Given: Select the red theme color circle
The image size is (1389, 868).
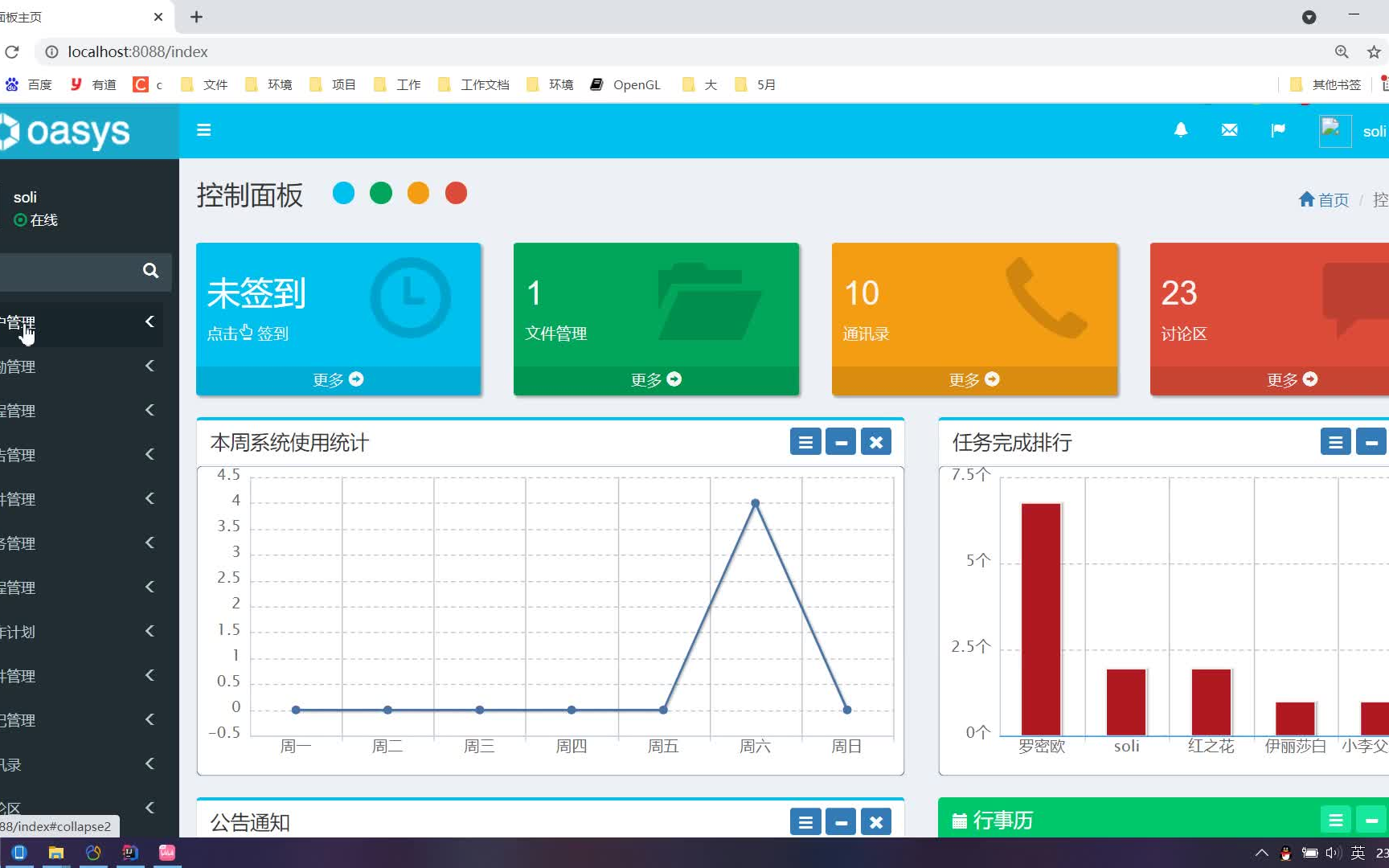Looking at the screenshot, I should tap(456, 193).
